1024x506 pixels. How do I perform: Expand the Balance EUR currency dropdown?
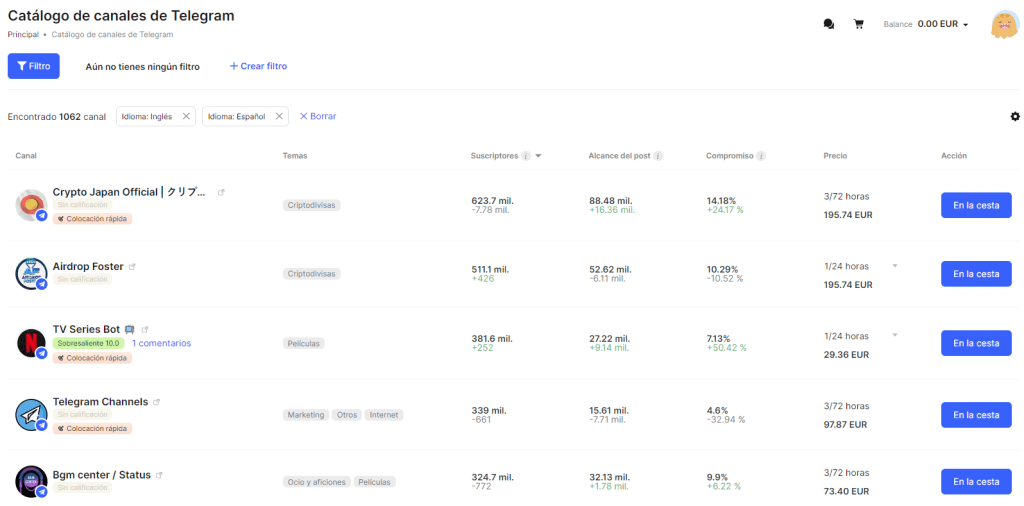pos(965,25)
